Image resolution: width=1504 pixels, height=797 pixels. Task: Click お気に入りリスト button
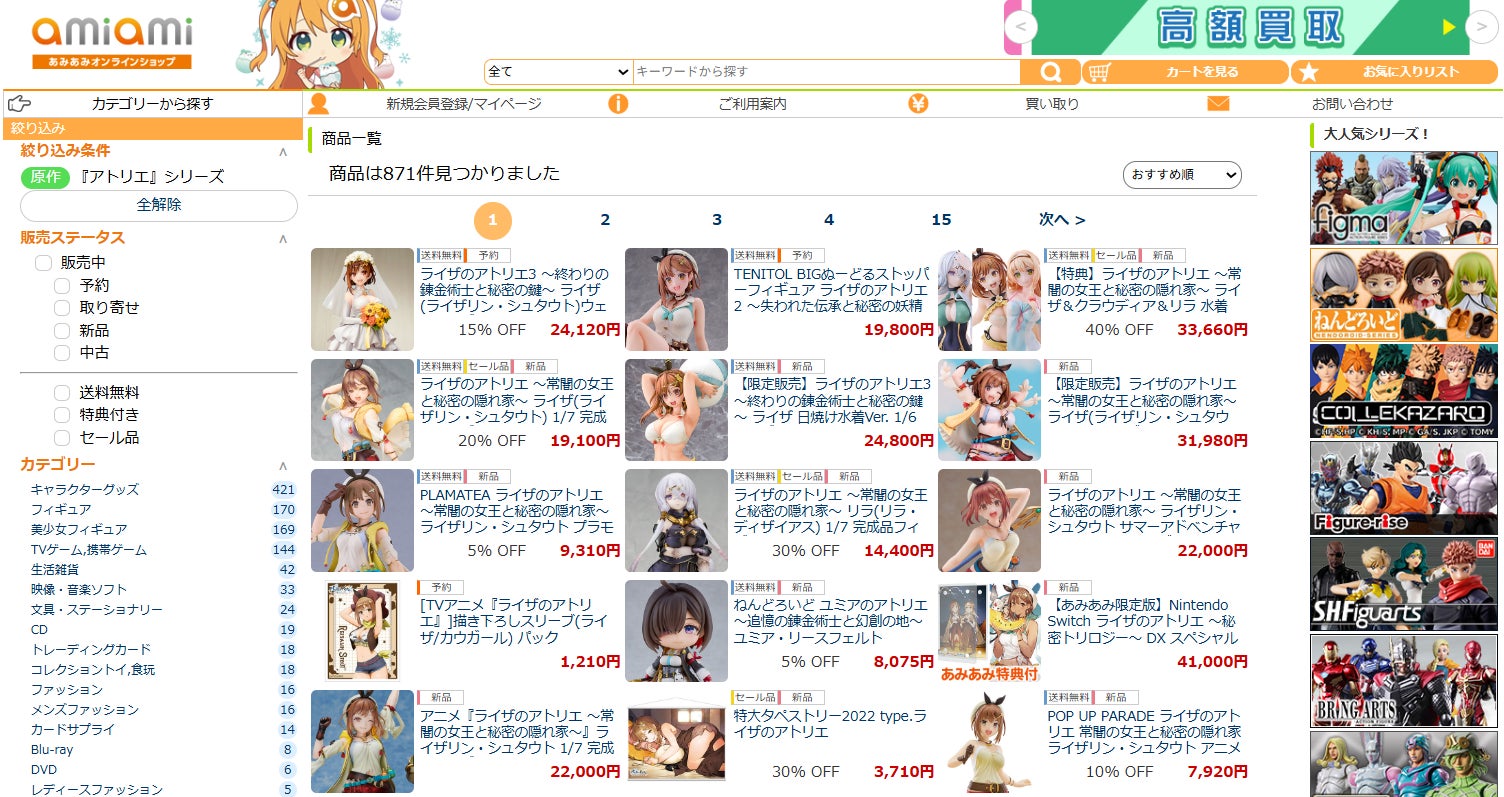pyautogui.click(x=1393, y=72)
